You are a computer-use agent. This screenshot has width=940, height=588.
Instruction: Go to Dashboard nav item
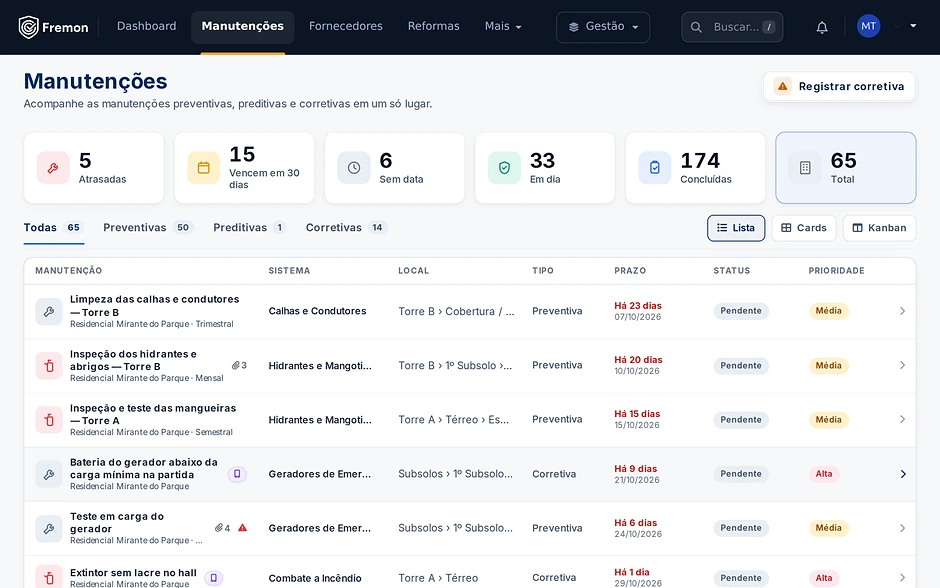[x=146, y=26]
